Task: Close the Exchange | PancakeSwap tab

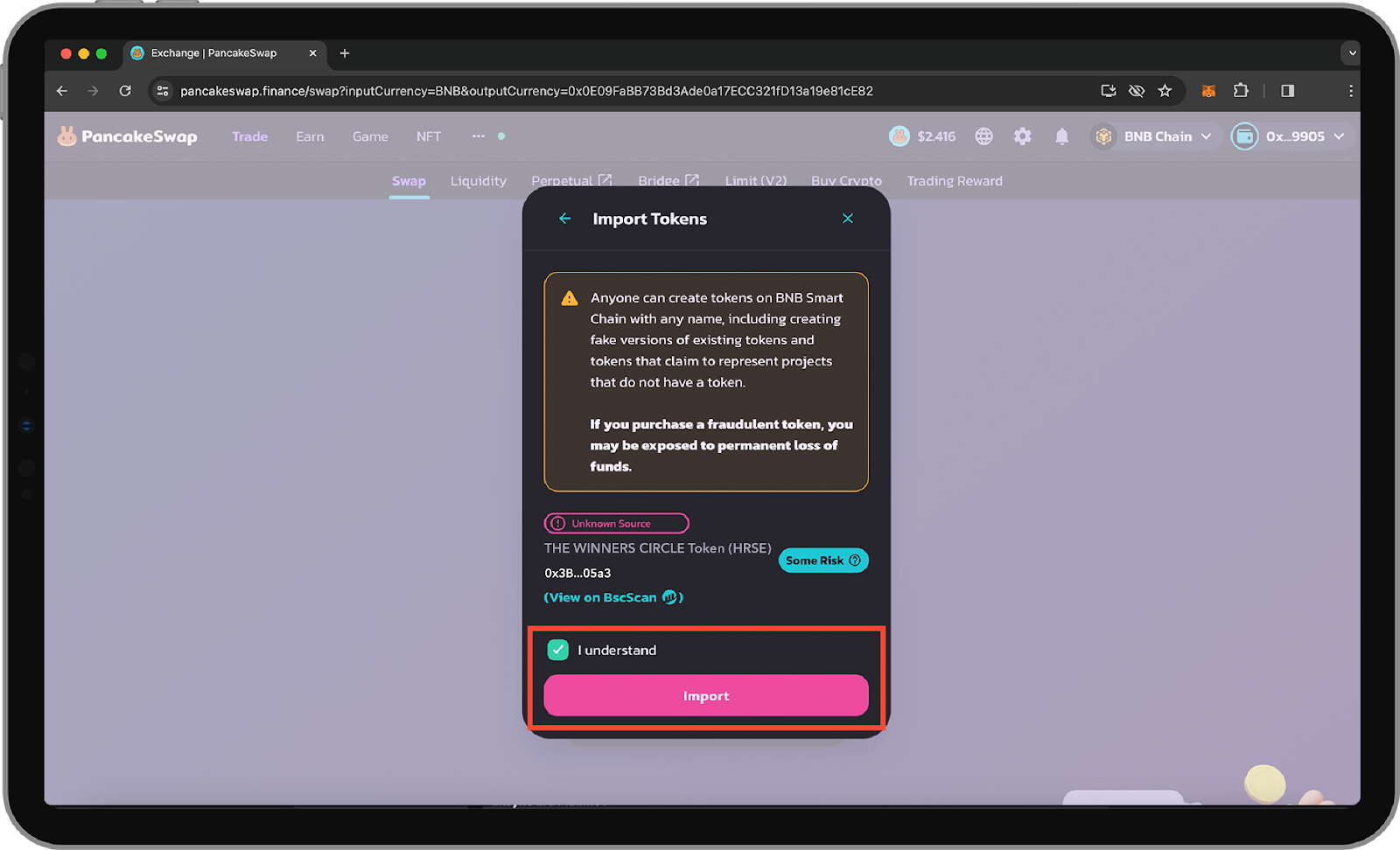Action: pos(312,53)
